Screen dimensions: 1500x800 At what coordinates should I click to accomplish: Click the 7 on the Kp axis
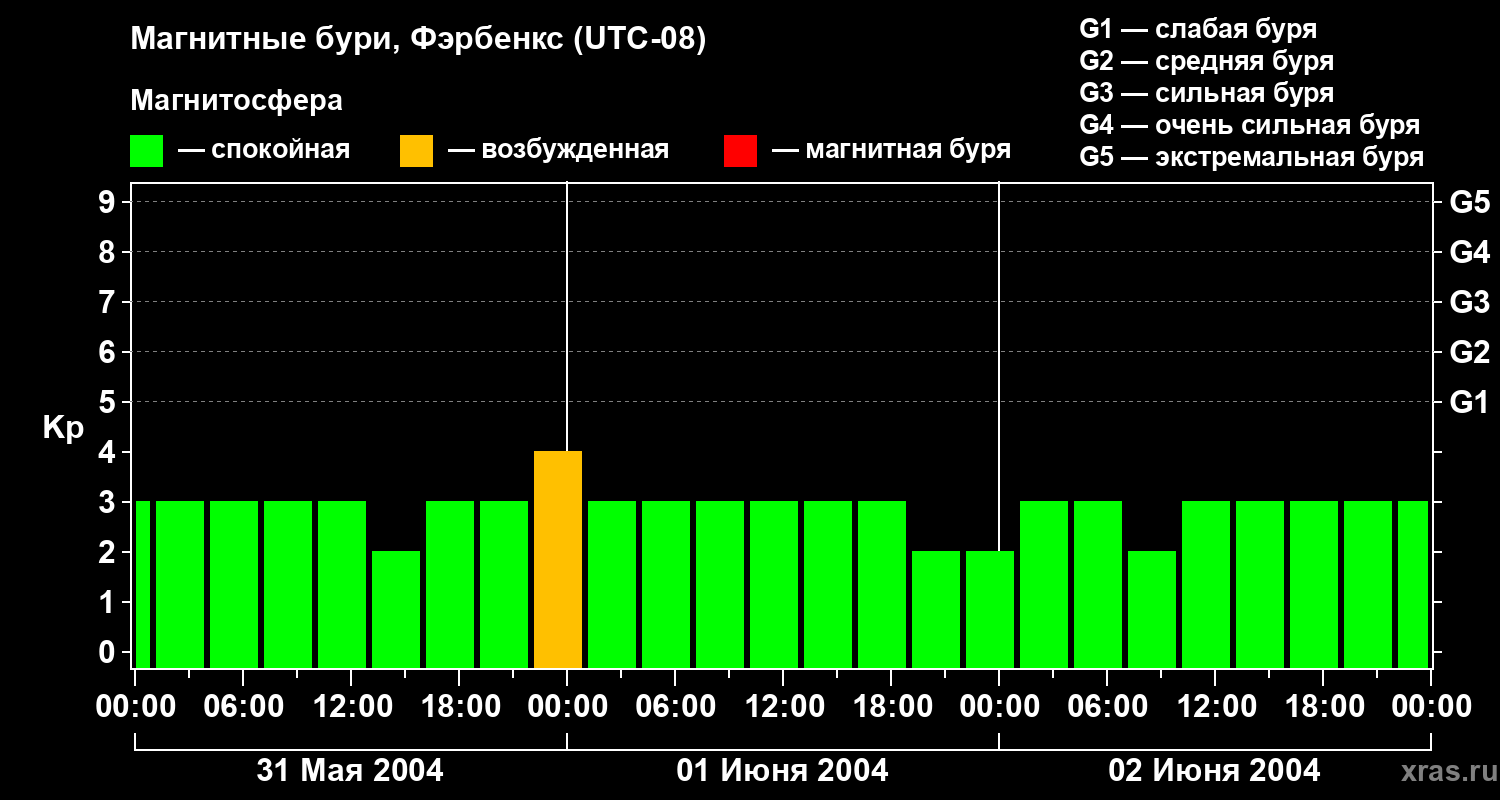tap(109, 302)
